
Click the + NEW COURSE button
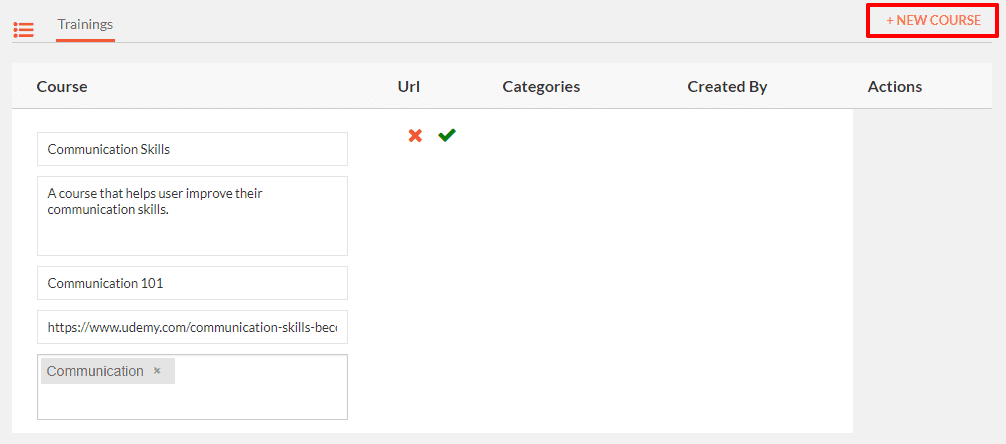point(933,21)
